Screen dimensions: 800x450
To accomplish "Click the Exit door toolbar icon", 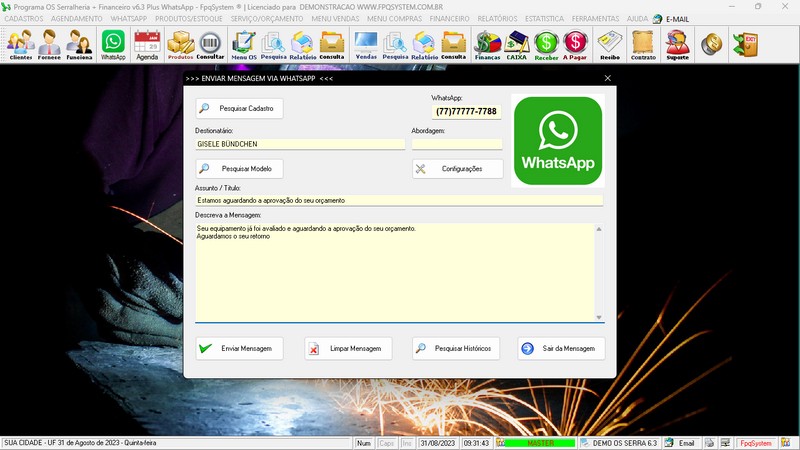I will point(745,45).
